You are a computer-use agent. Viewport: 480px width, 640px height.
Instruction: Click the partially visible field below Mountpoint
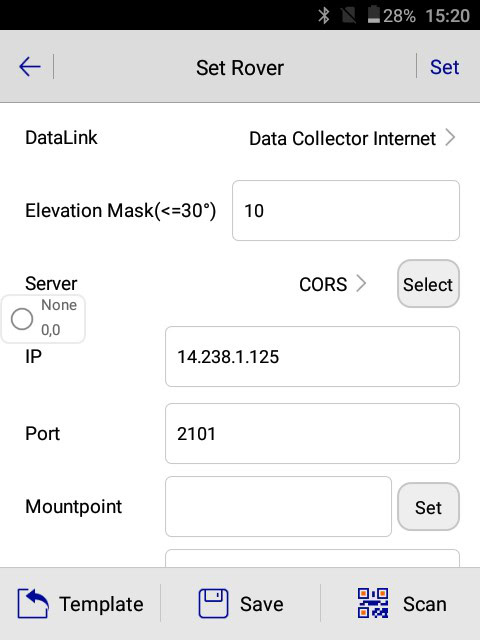[x=312, y=558]
